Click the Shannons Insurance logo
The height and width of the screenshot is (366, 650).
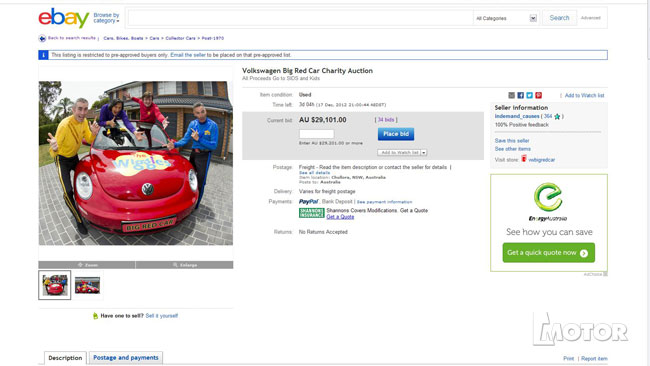311,213
